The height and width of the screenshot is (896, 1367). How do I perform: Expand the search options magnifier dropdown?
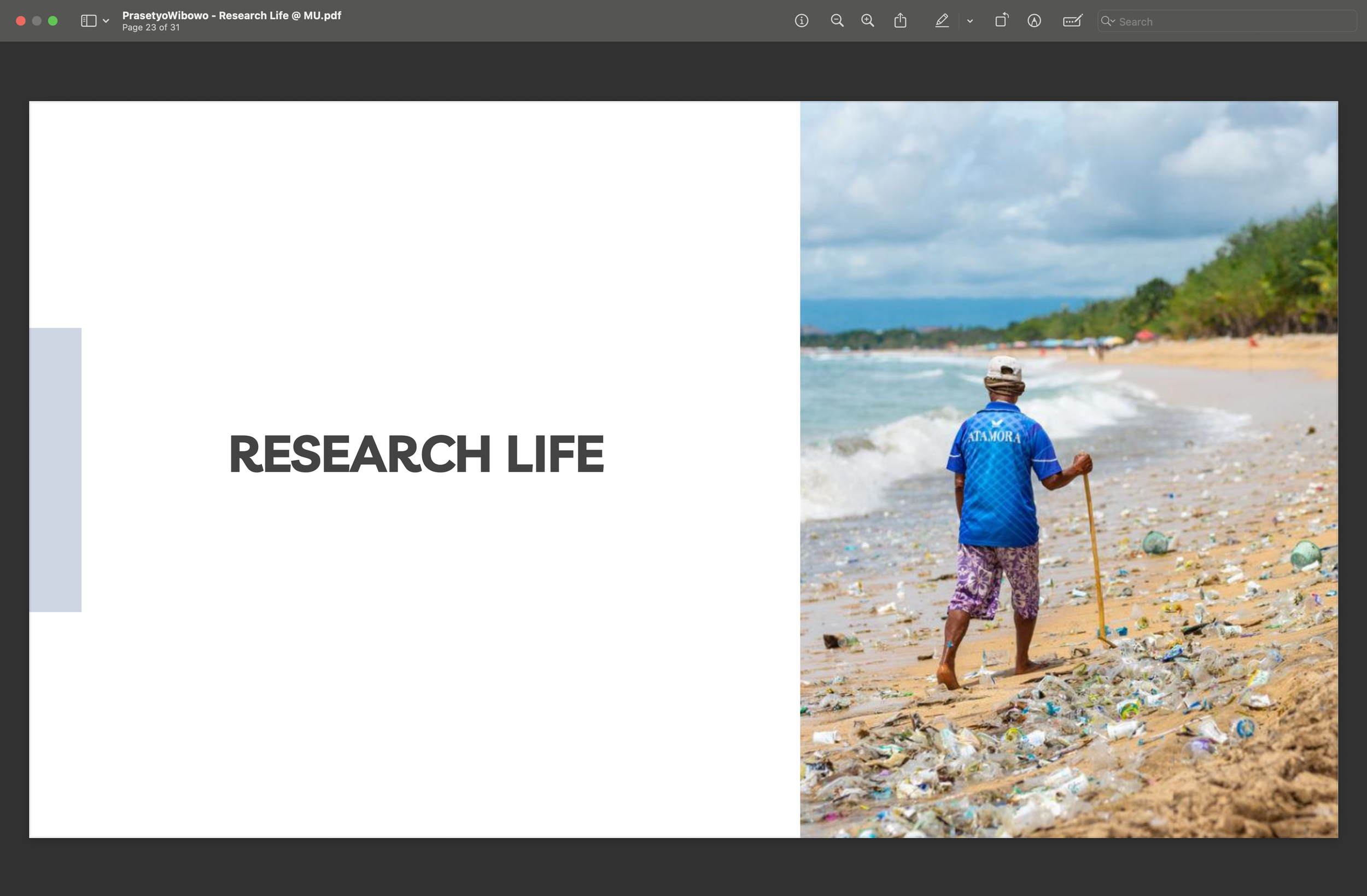point(1107,21)
